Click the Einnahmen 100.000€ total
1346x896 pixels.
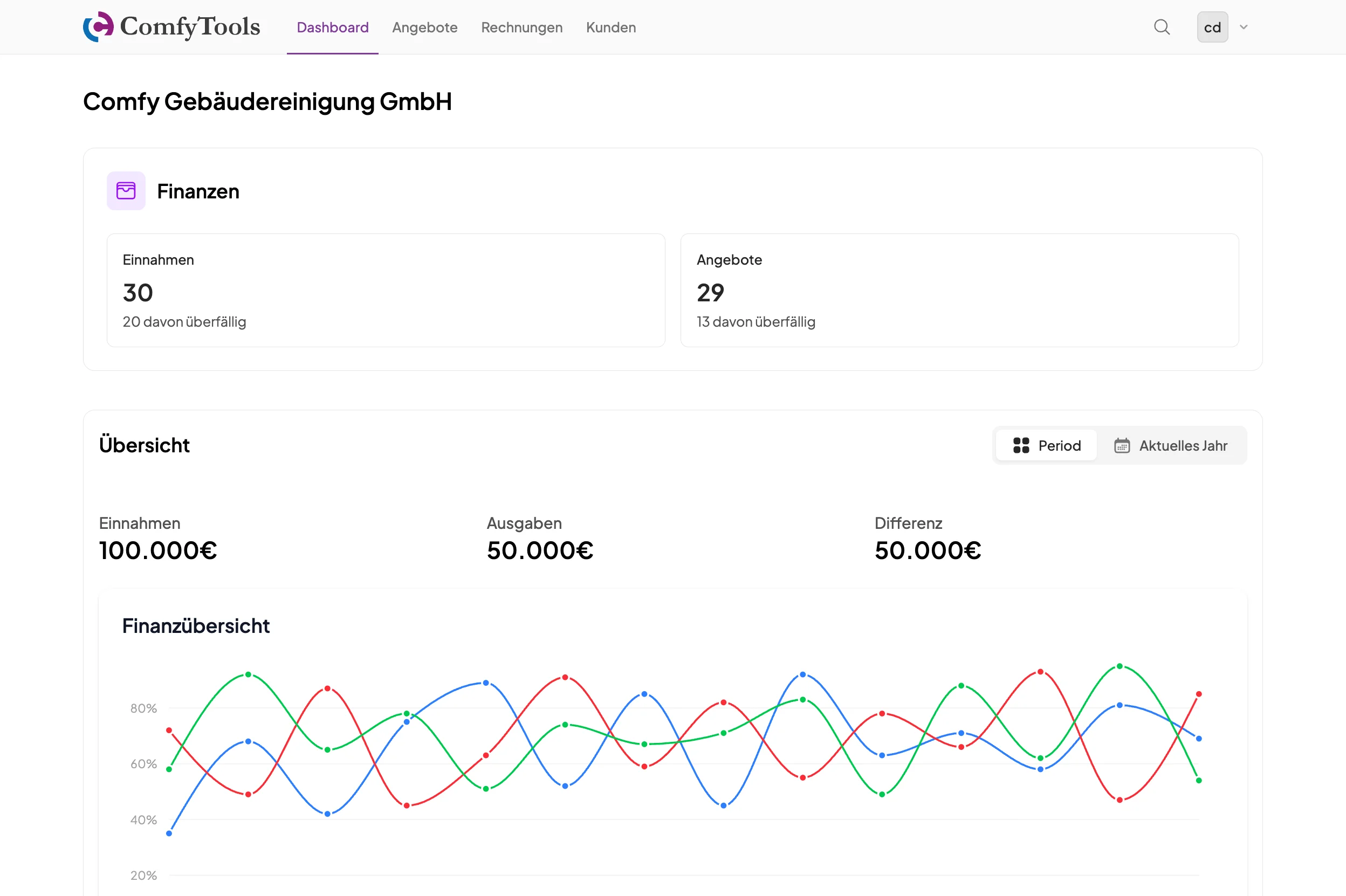point(158,550)
